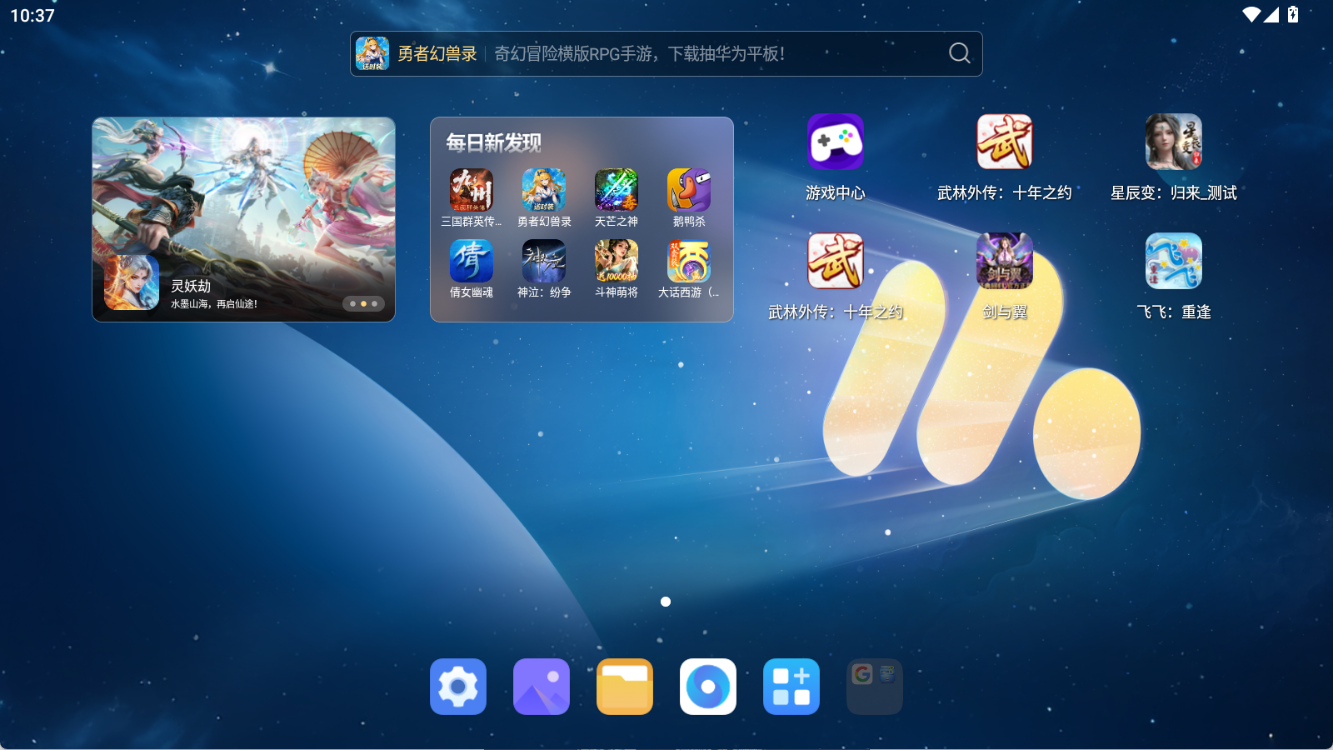The height and width of the screenshot is (750, 1333).
Task: Tap the search magnifier icon
Action: 959,54
